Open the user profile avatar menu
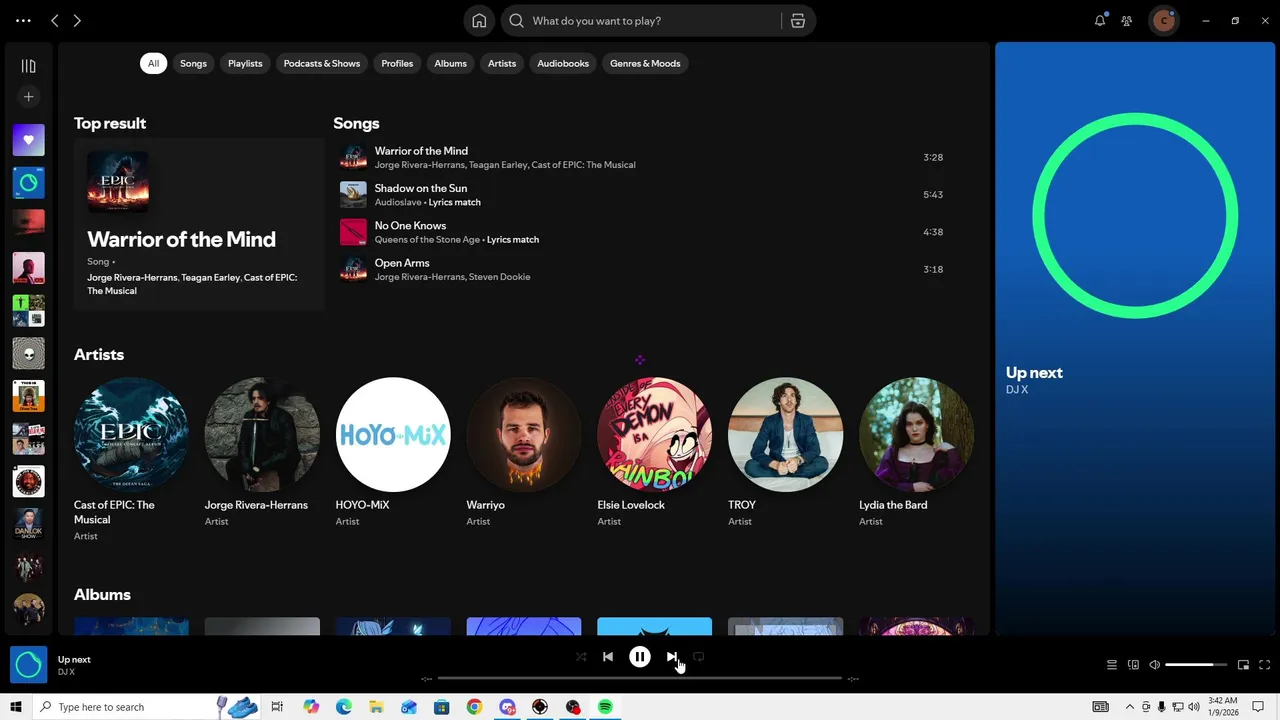 tap(1163, 21)
